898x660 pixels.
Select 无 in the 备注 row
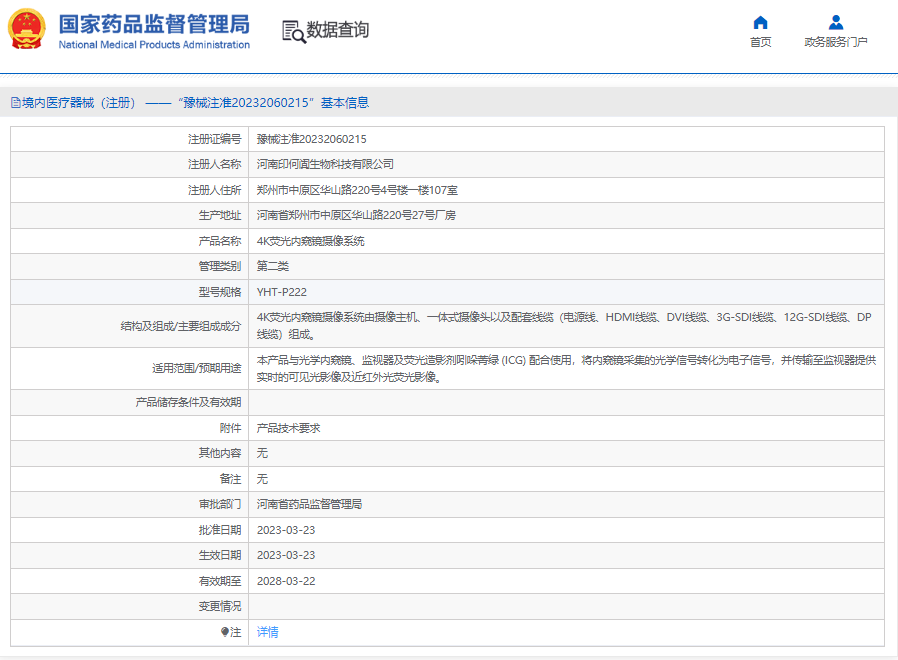coord(262,479)
